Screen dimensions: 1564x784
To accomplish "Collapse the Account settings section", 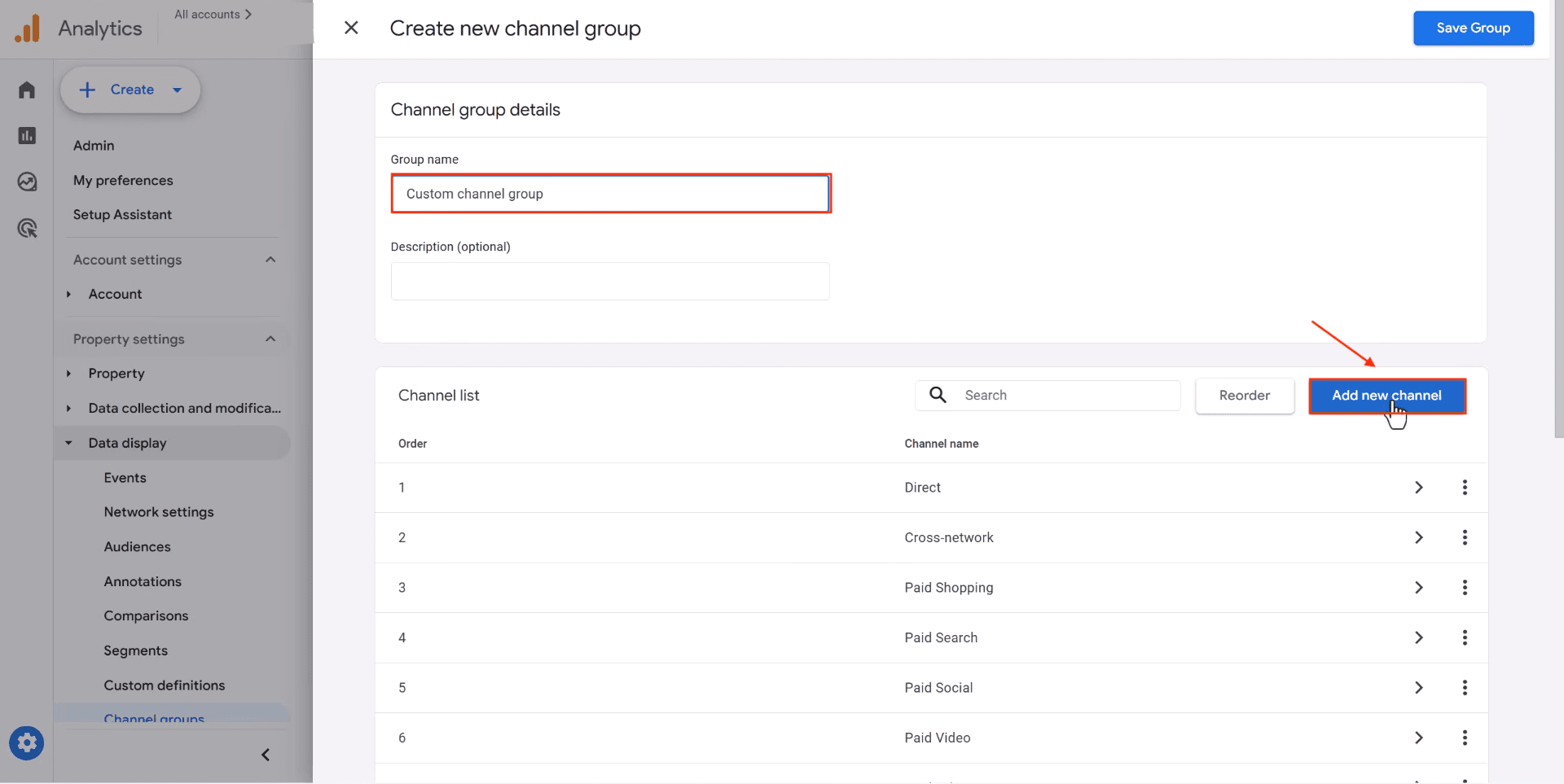I will [270, 259].
